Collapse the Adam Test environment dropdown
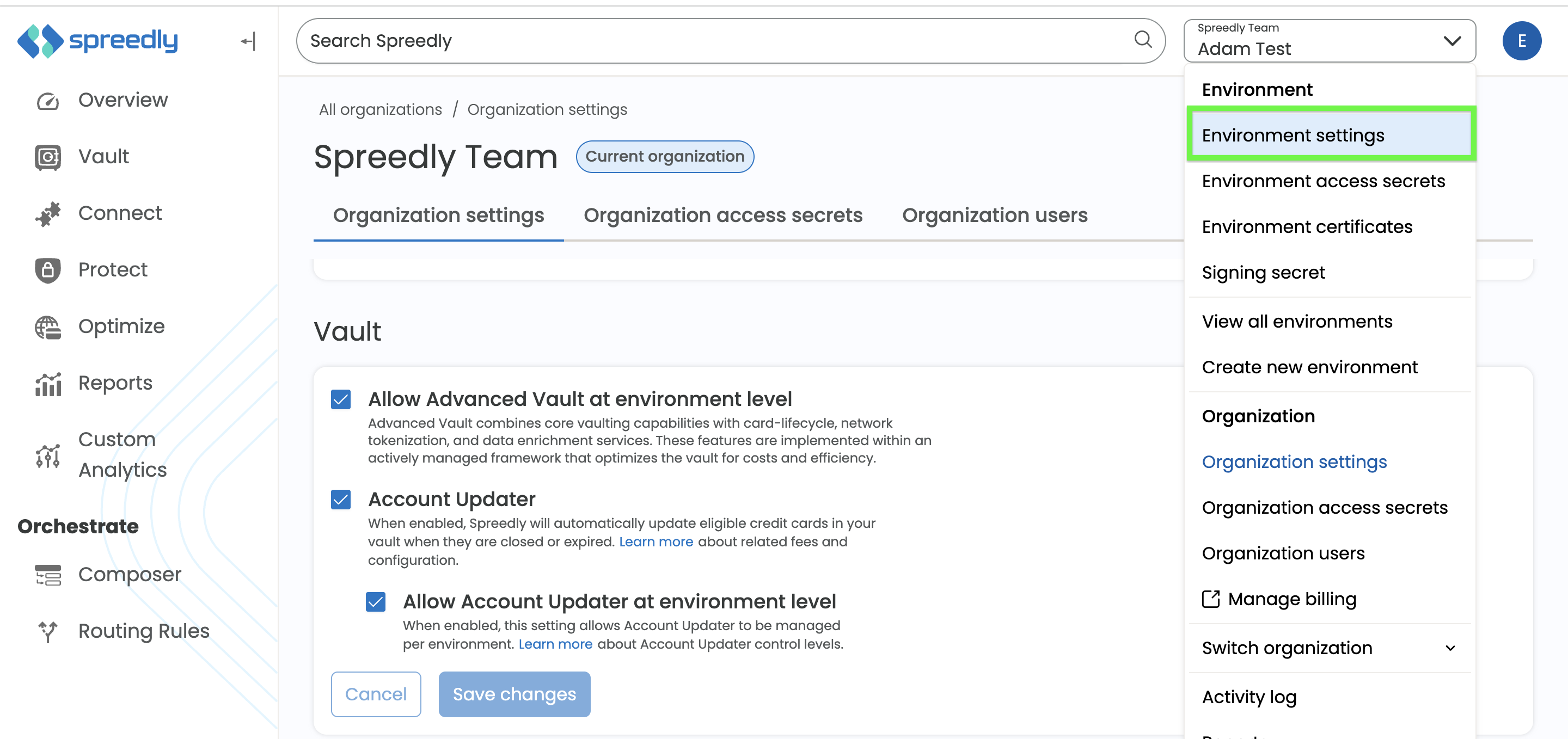 pyautogui.click(x=1330, y=41)
